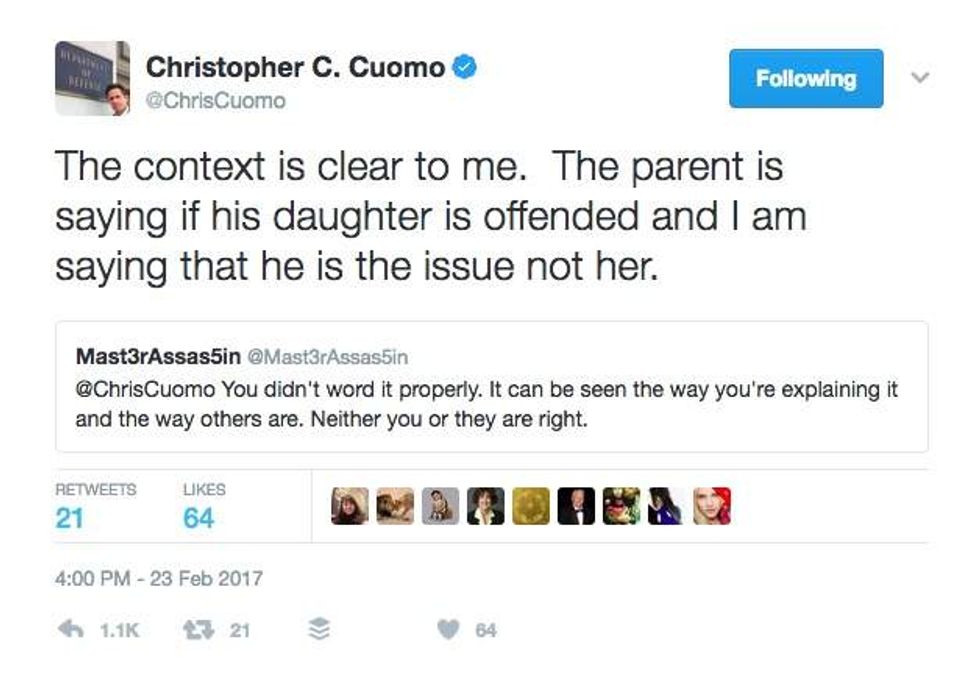
Task: Click the blue verified badge
Action: coord(465,68)
